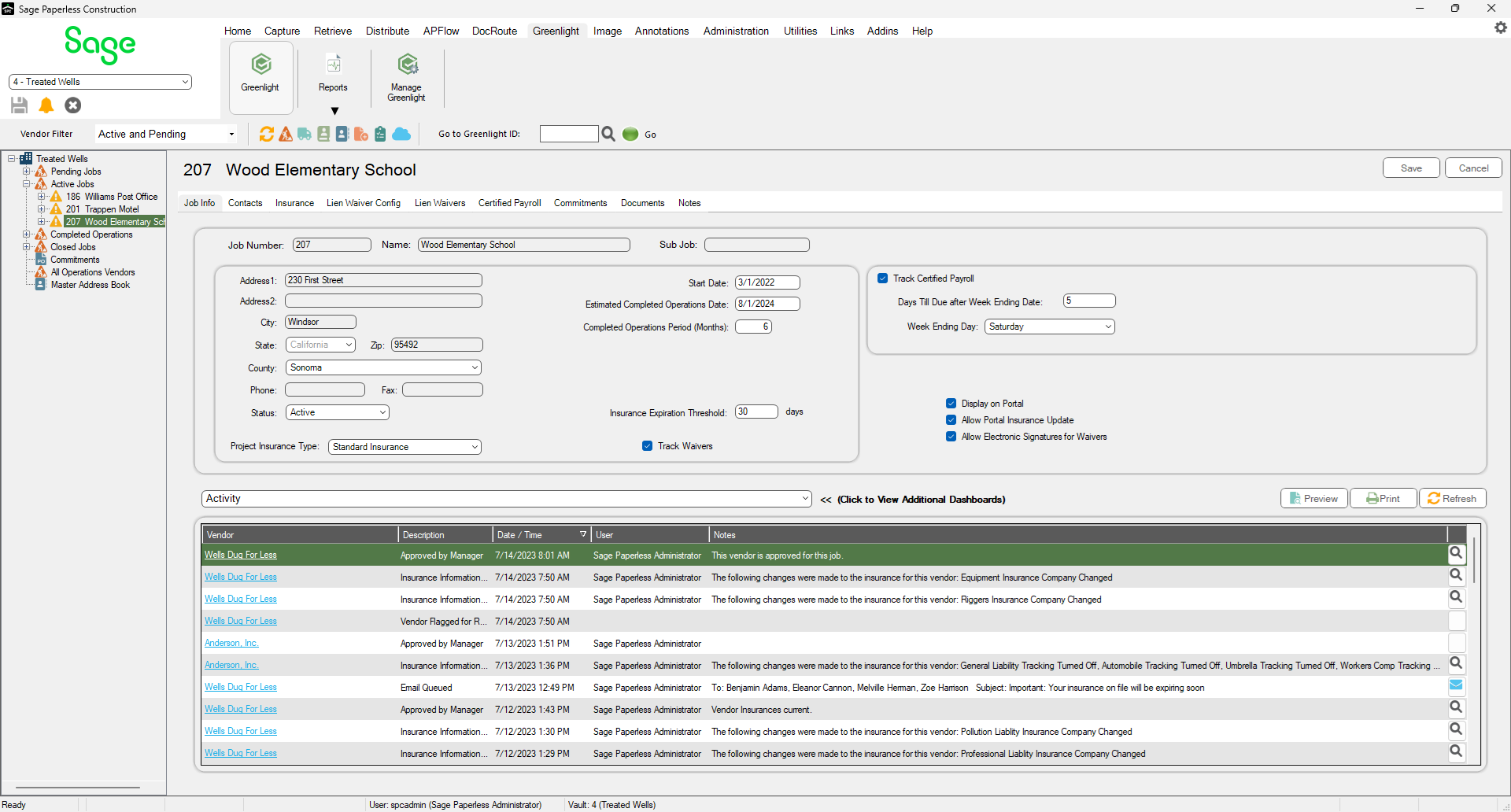Open the vault dropdown 4 - Treated Wells
This screenshot has height=812, width=1511.
click(x=100, y=82)
